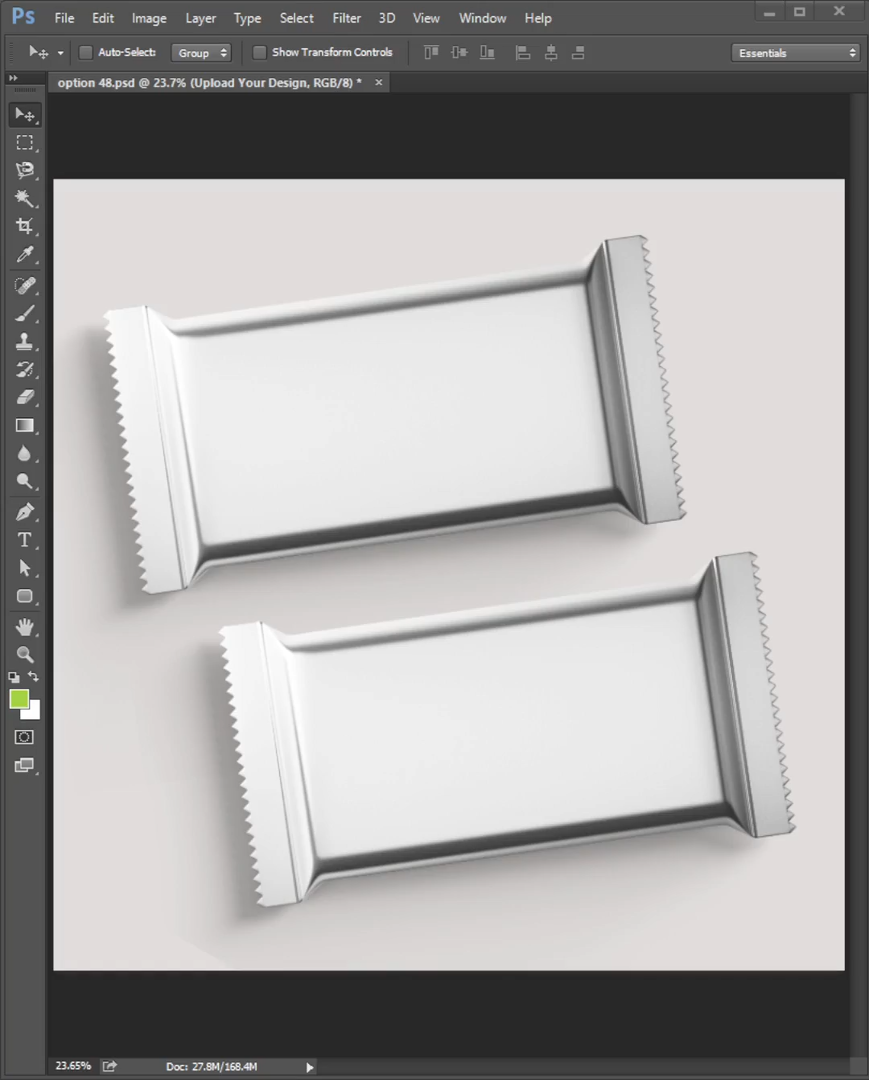The height and width of the screenshot is (1080, 869).
Task: Open the Window menu
Action: pyautogui.click(x=483, y=18)
